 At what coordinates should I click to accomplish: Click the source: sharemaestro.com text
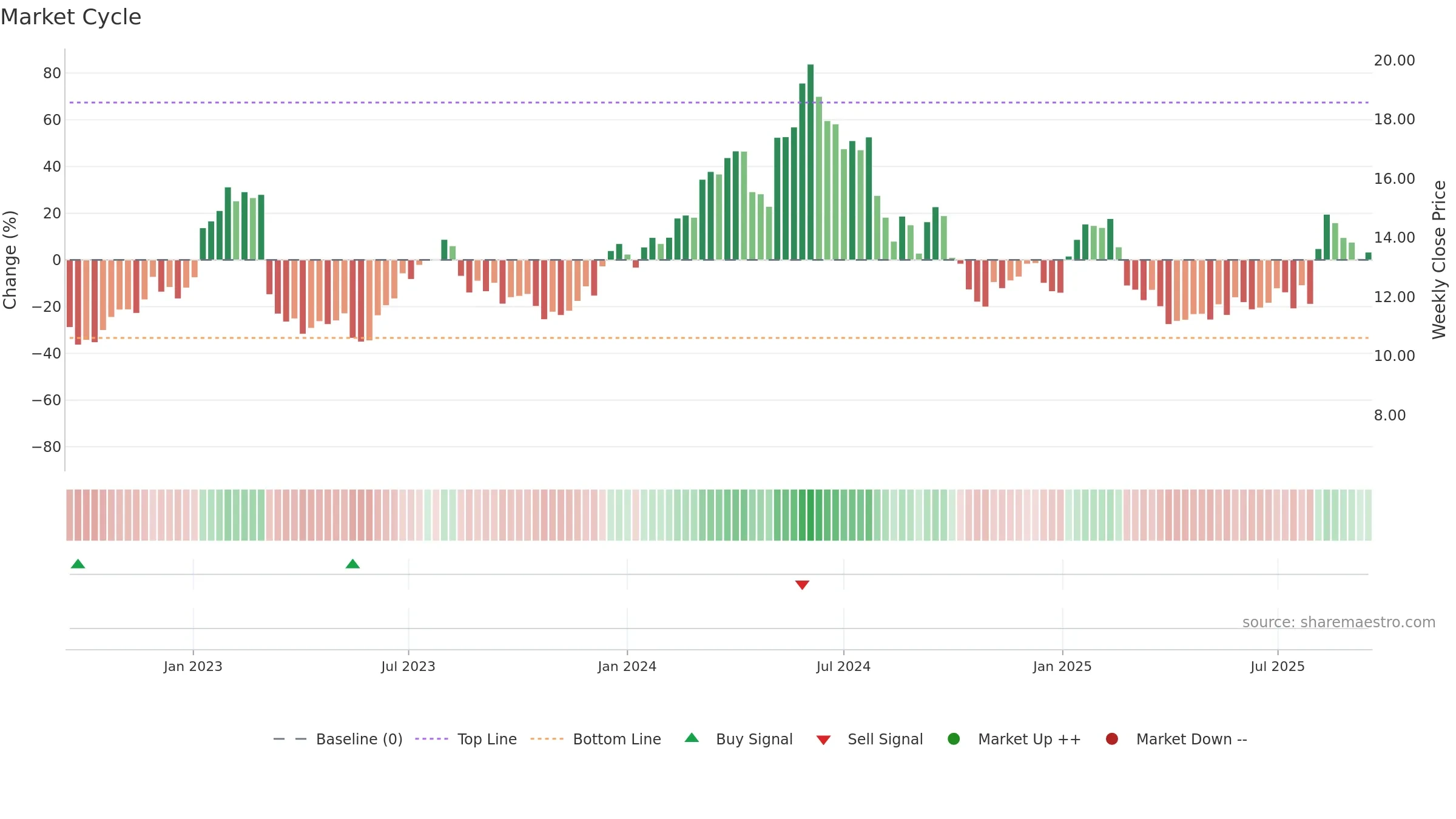click(1339, 622)
